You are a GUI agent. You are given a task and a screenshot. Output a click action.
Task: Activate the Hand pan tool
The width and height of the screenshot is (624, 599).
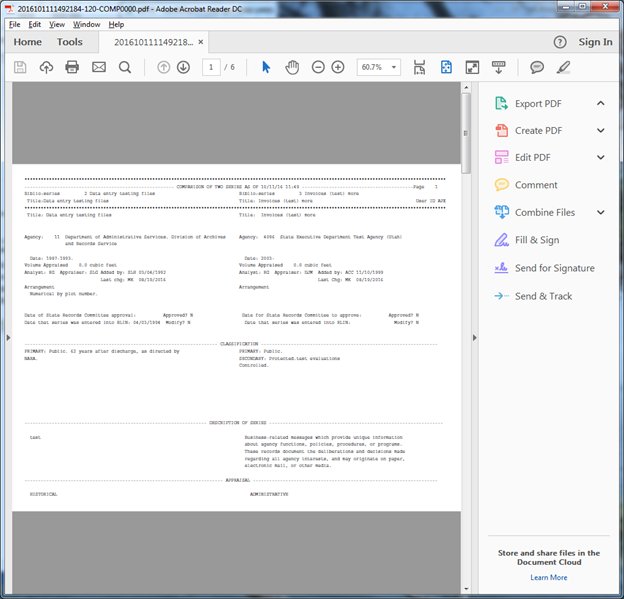pos(292,67)
